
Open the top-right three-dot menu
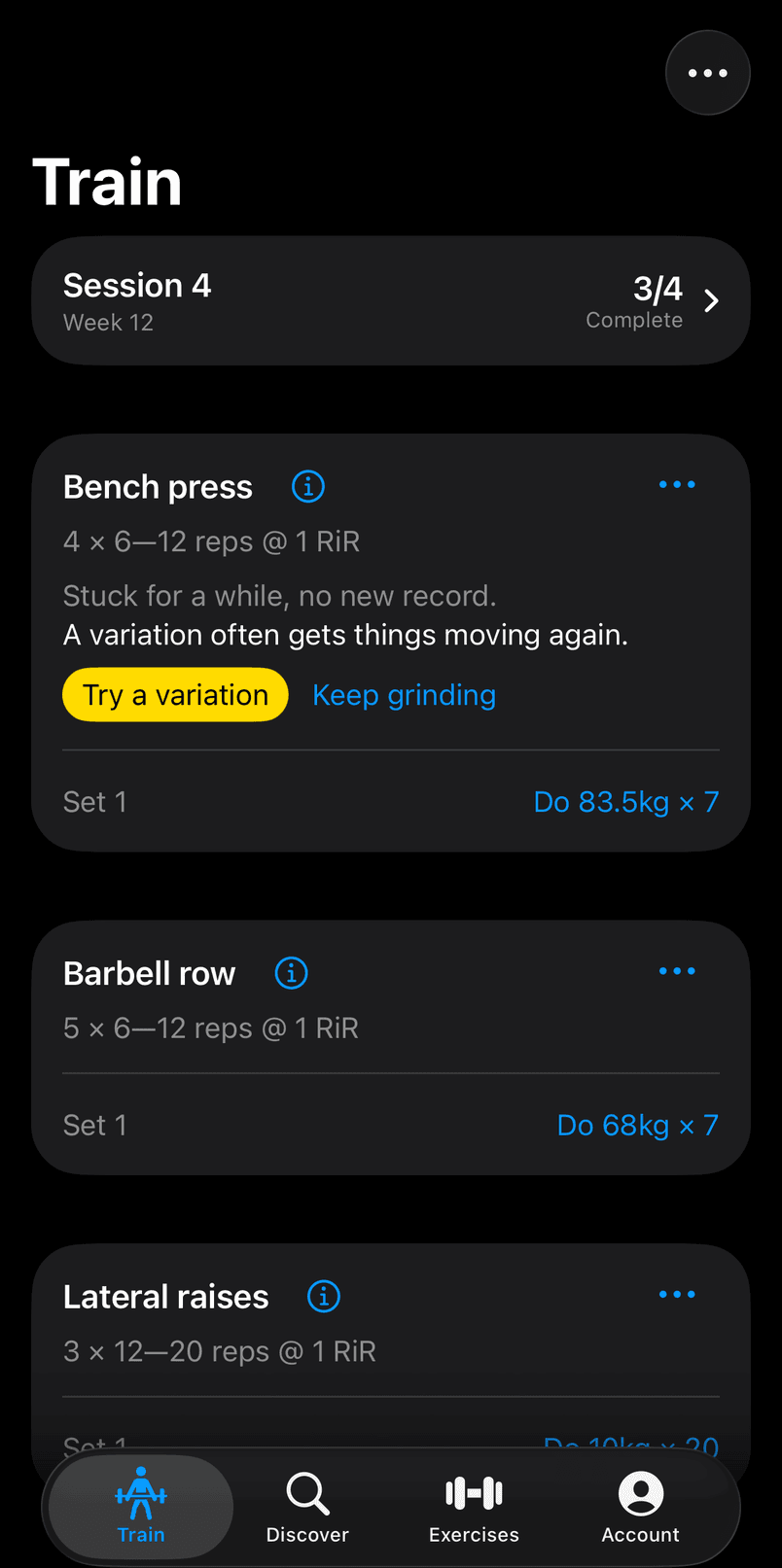tap(707, 73)
